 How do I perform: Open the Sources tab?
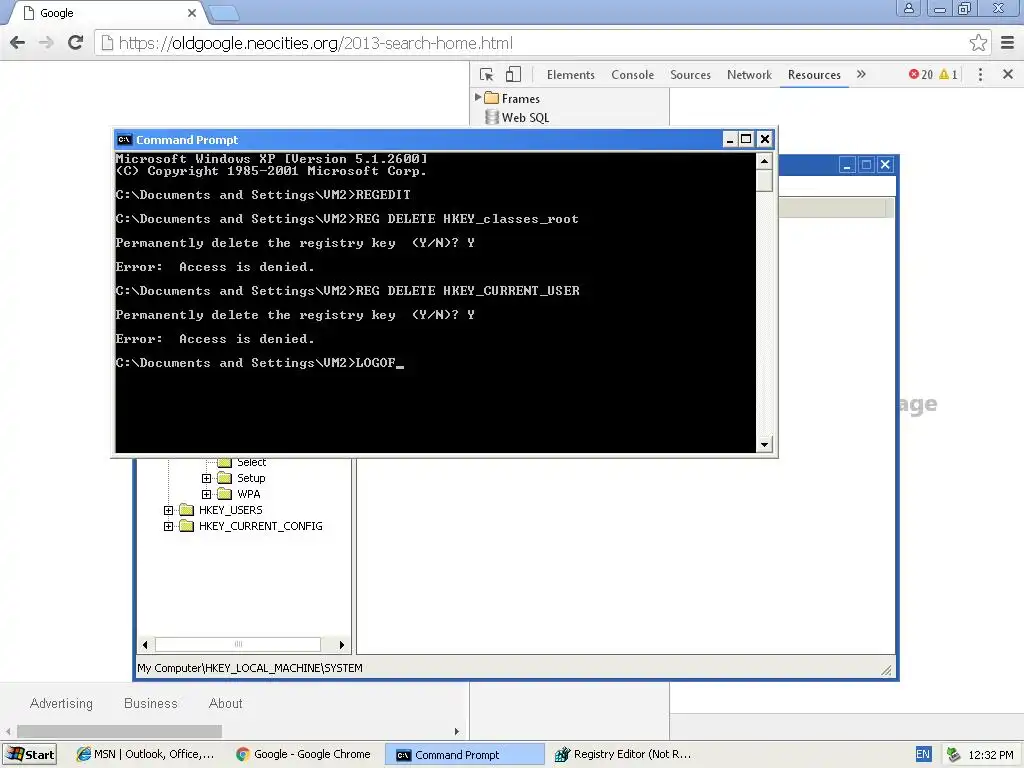point(690,75)
